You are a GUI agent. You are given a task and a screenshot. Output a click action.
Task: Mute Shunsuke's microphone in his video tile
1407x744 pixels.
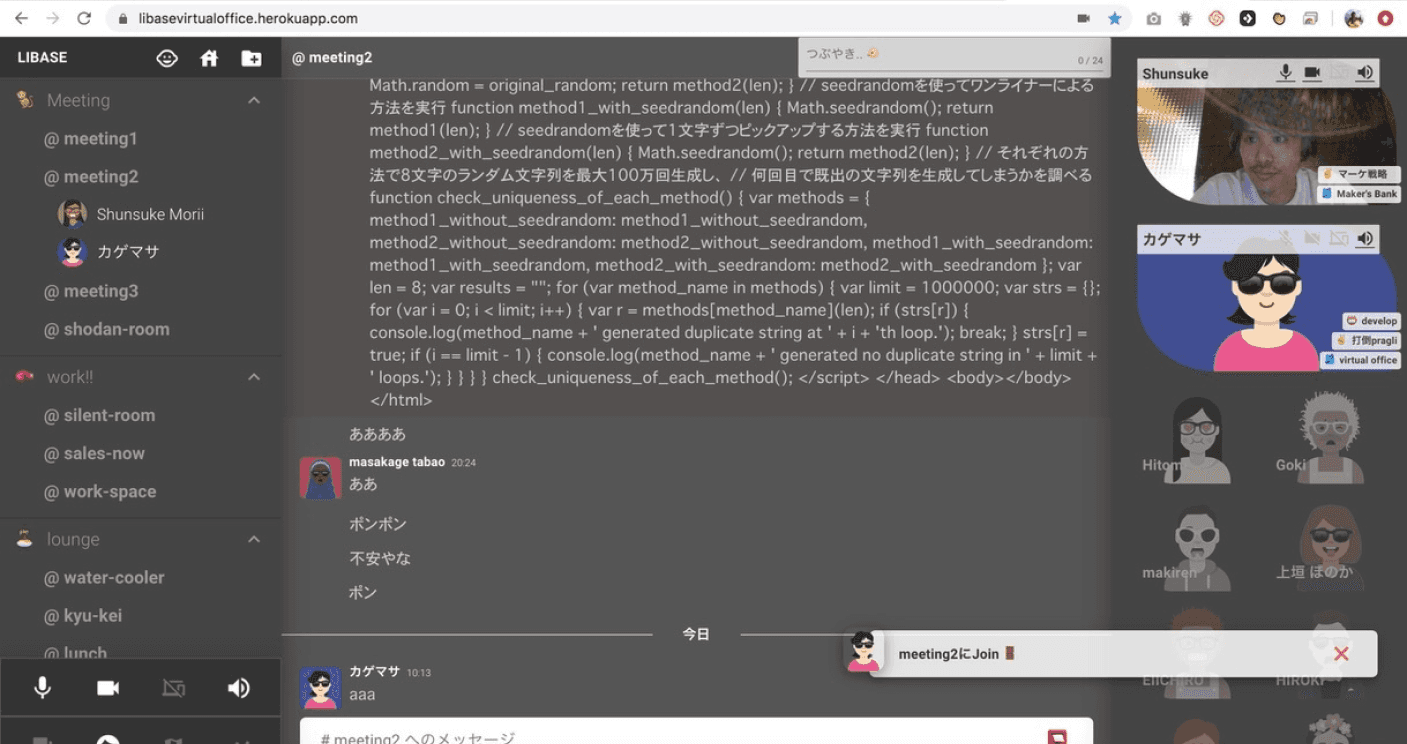[x=1286, y=72]
